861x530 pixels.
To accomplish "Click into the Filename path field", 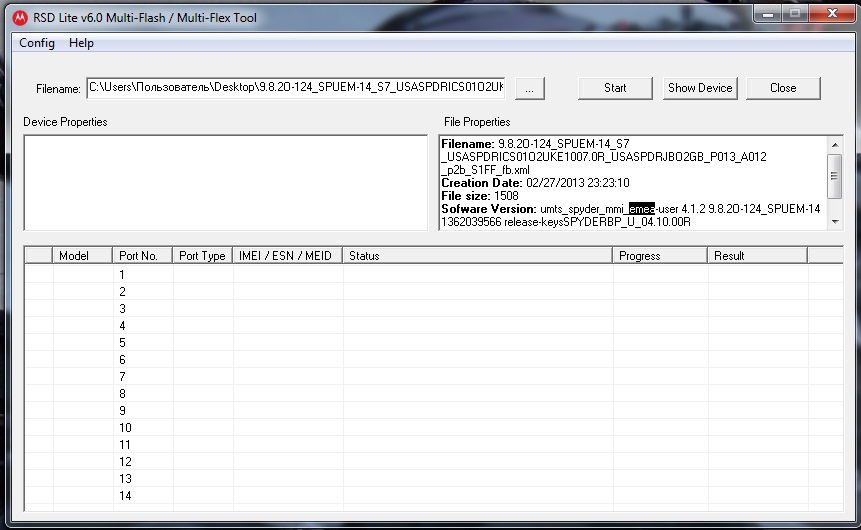I will click(296, 87).
